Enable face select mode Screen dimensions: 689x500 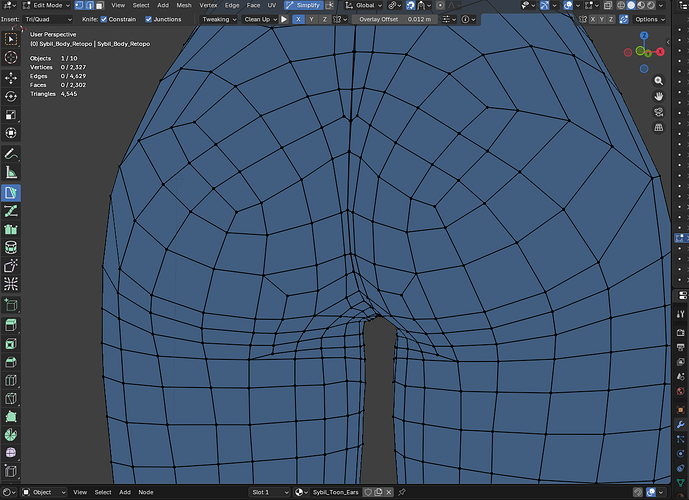[x=100, y=5]
